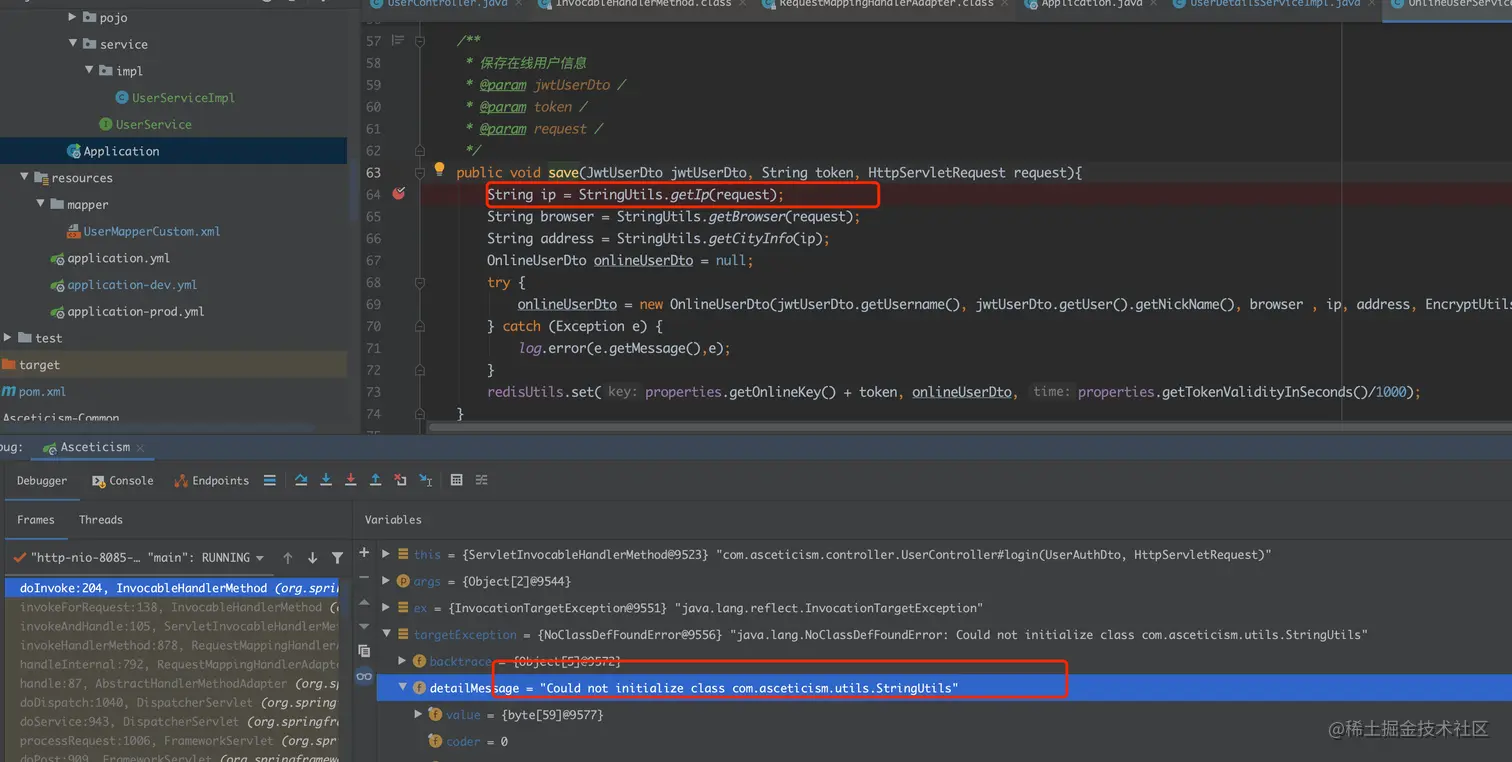Open the Endpoints tab
This screenshot has width=1512, height=762.
211,481
